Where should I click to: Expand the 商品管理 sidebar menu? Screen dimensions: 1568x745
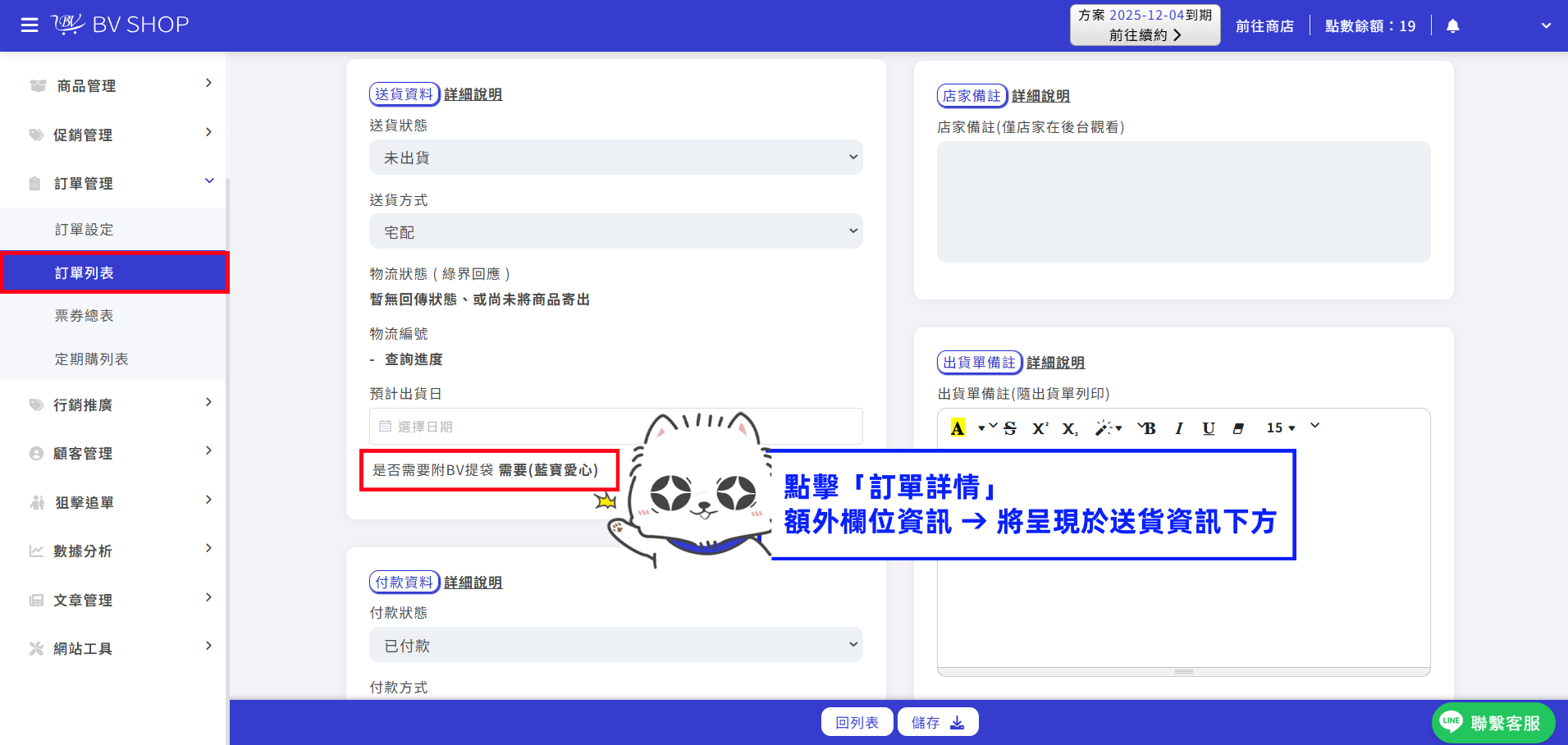tap(113, 85)
